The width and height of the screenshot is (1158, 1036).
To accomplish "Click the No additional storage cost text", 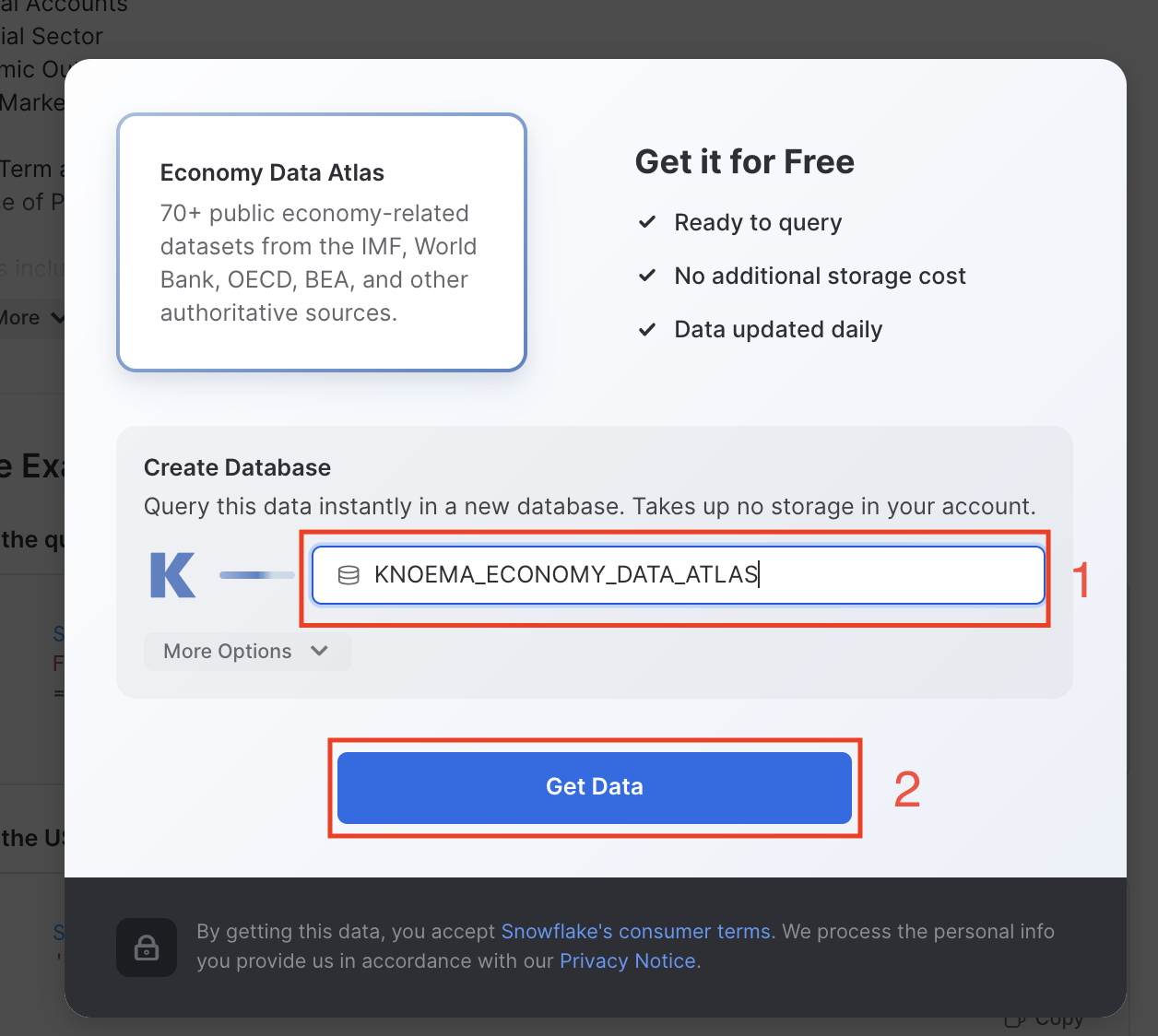I will point(820,276).
